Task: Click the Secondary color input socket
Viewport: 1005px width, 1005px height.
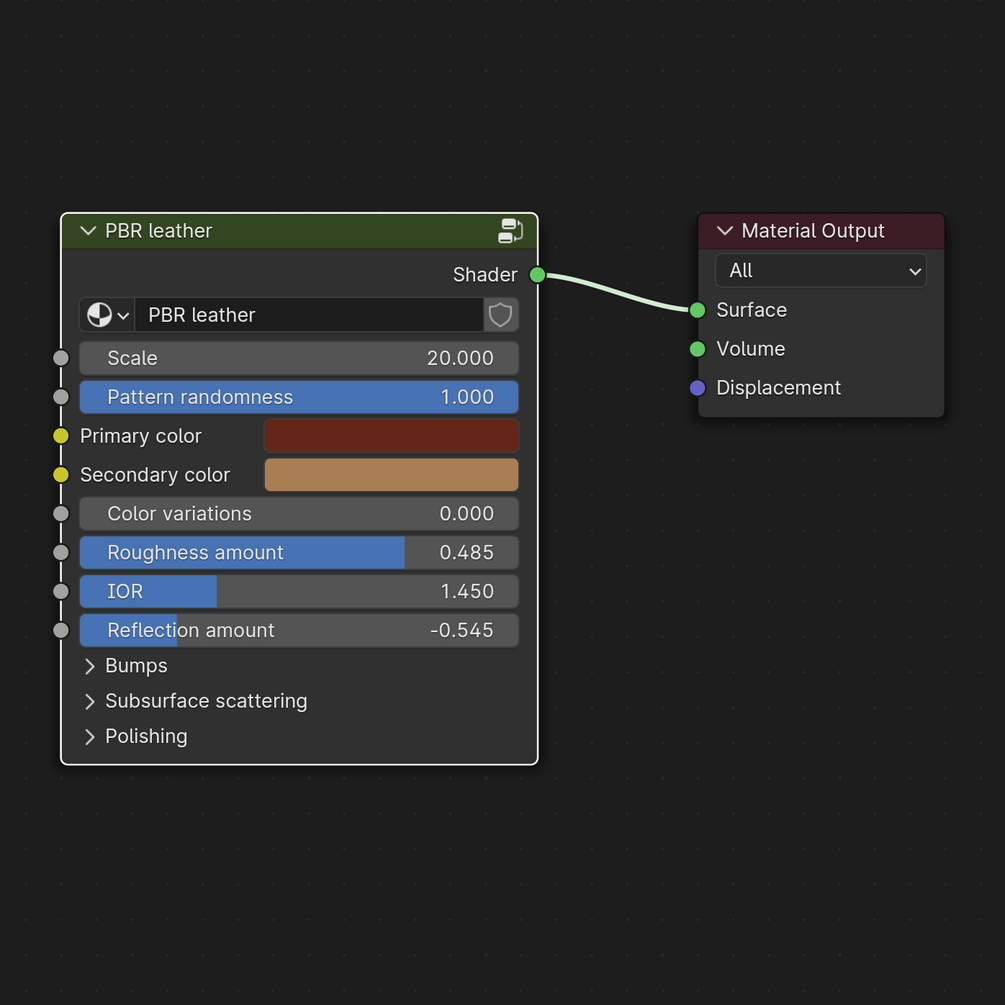Action: coord(61,475)
